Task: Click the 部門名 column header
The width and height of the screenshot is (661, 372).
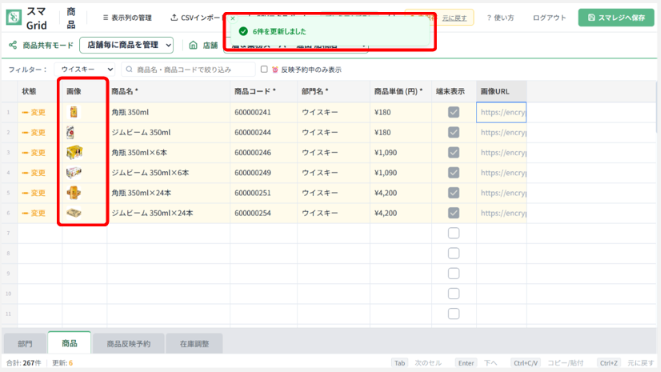Action: point(334,91)
